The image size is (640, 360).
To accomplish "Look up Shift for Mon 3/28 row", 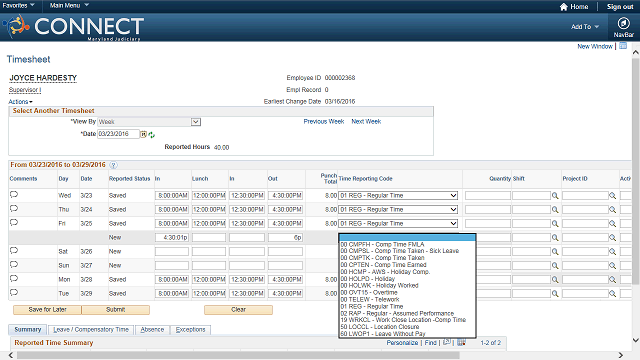I will [555, 280].
